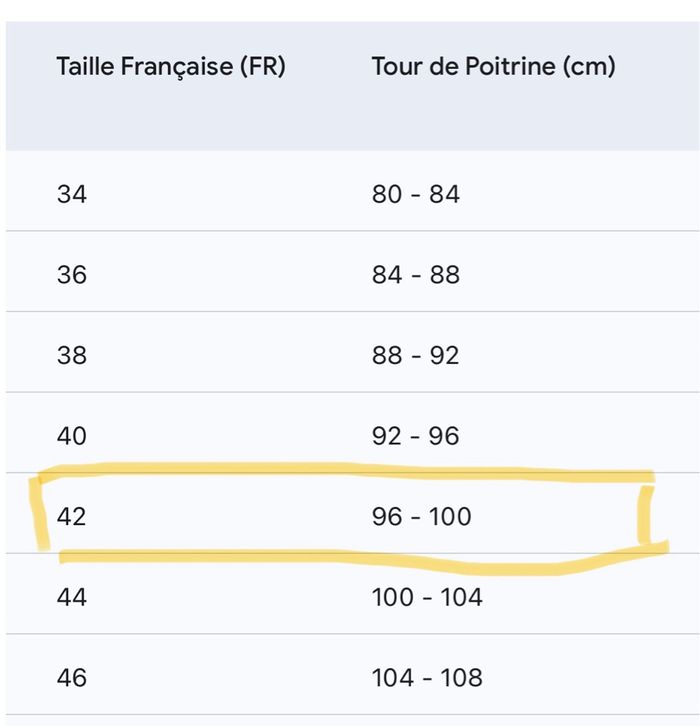700x726 pixels.
Task: Select French size 34 cell
Action: point(72,194)
